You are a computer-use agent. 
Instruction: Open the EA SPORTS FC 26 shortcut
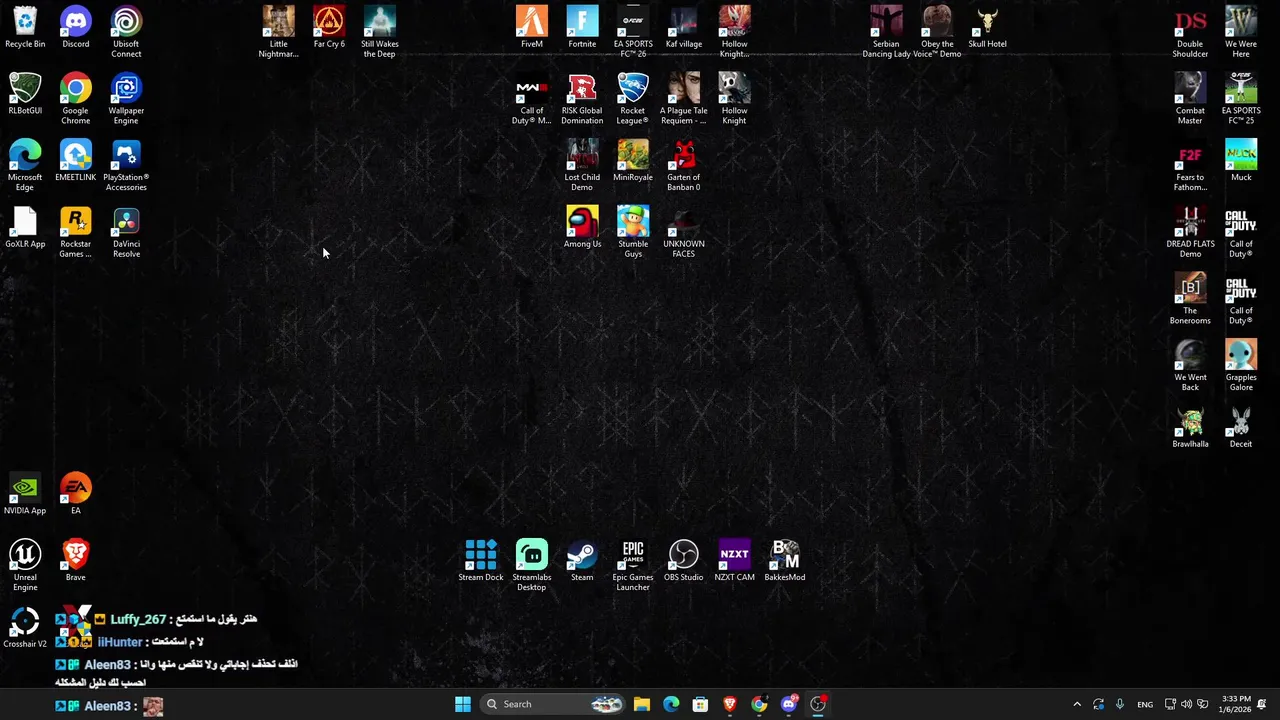[633, 32]
